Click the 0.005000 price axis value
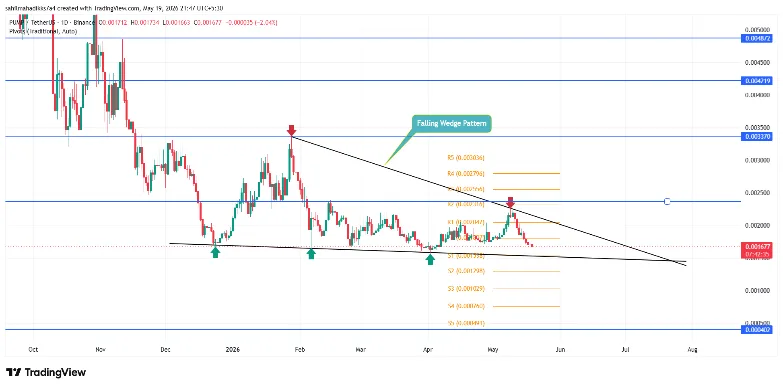 click(756, 29)
